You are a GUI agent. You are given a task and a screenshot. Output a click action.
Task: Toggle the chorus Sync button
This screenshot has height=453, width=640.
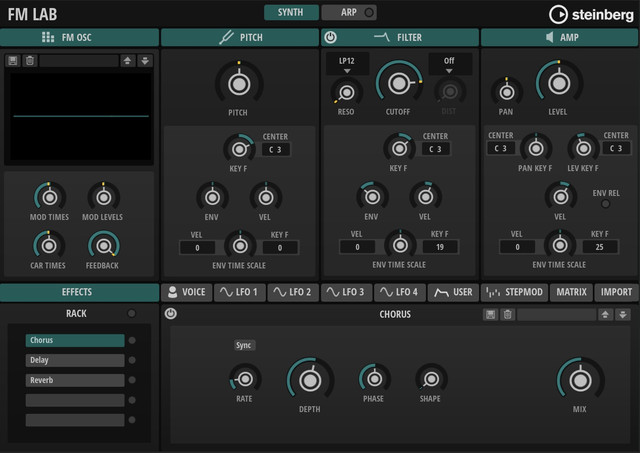(x=244, y=345)
